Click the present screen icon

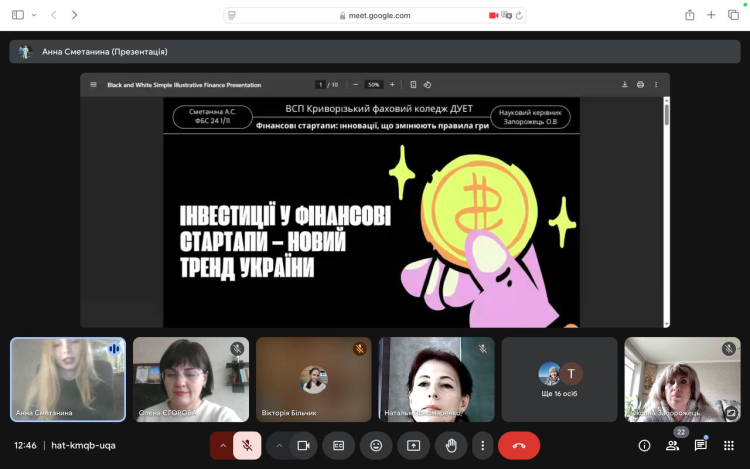[413, 445]
